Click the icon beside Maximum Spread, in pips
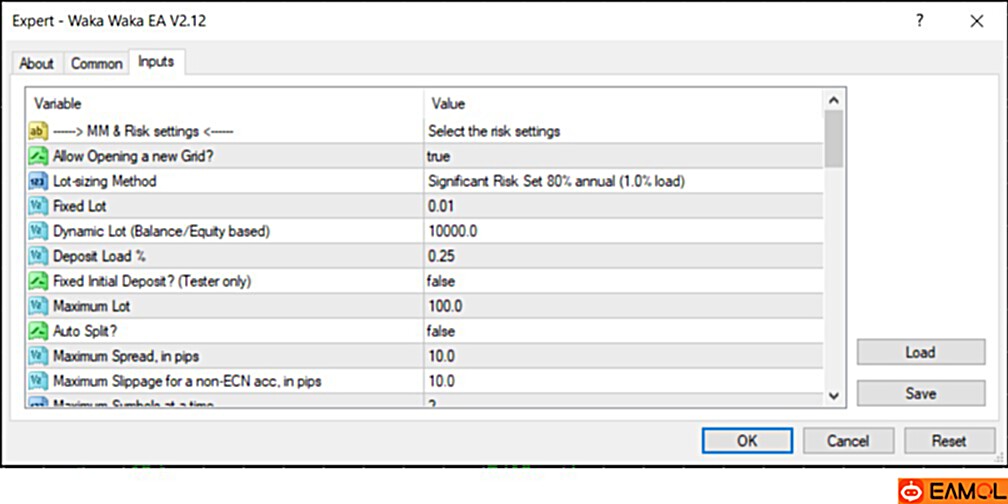This screenshot has height=504, width=1008. pyautogui.click(x=39, y=356)
